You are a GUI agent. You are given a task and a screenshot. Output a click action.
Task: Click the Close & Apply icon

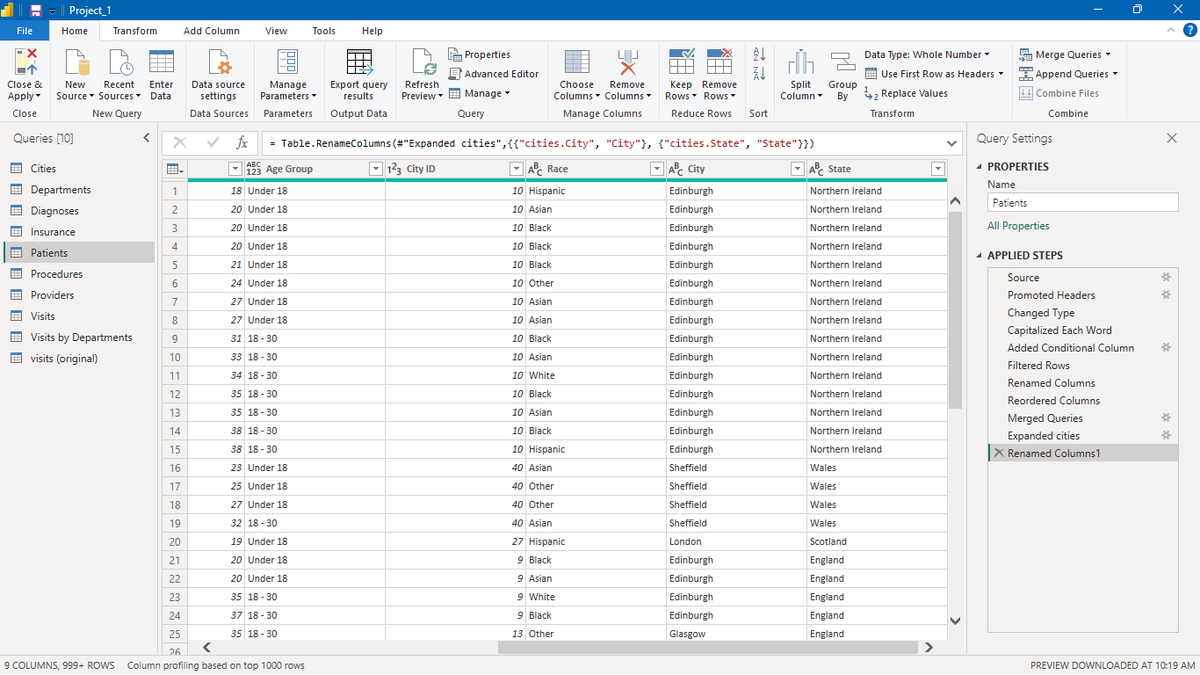coord(25,62)
